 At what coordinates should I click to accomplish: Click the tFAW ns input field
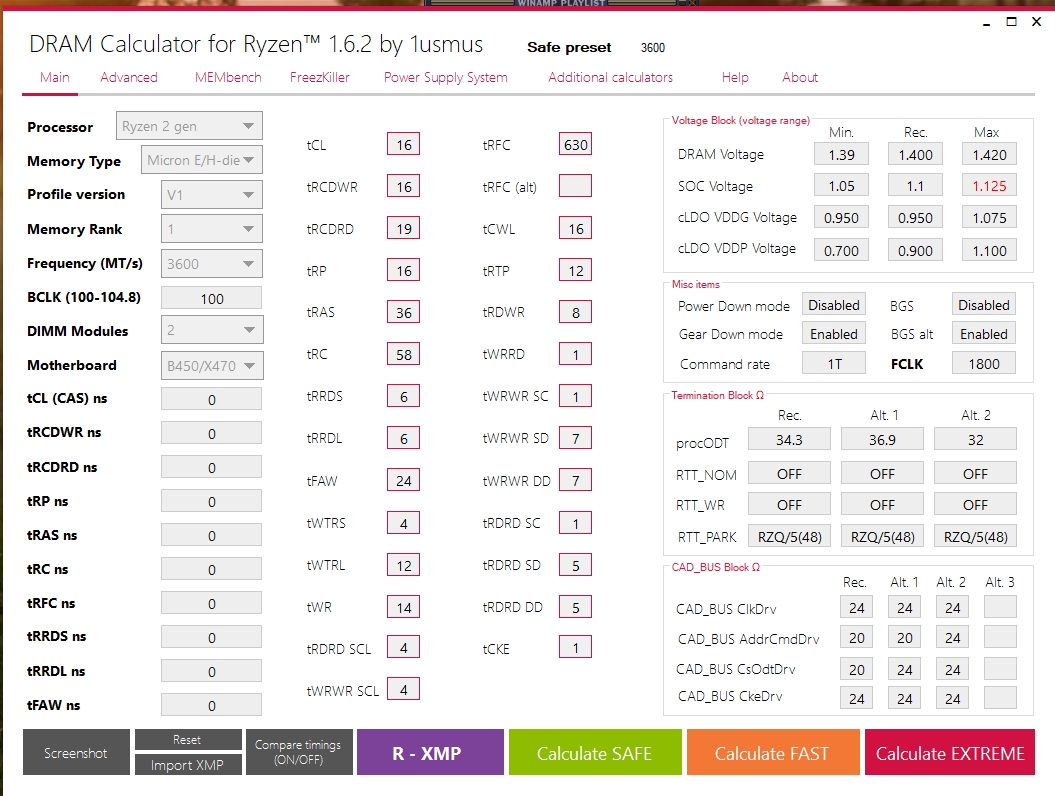211,705
